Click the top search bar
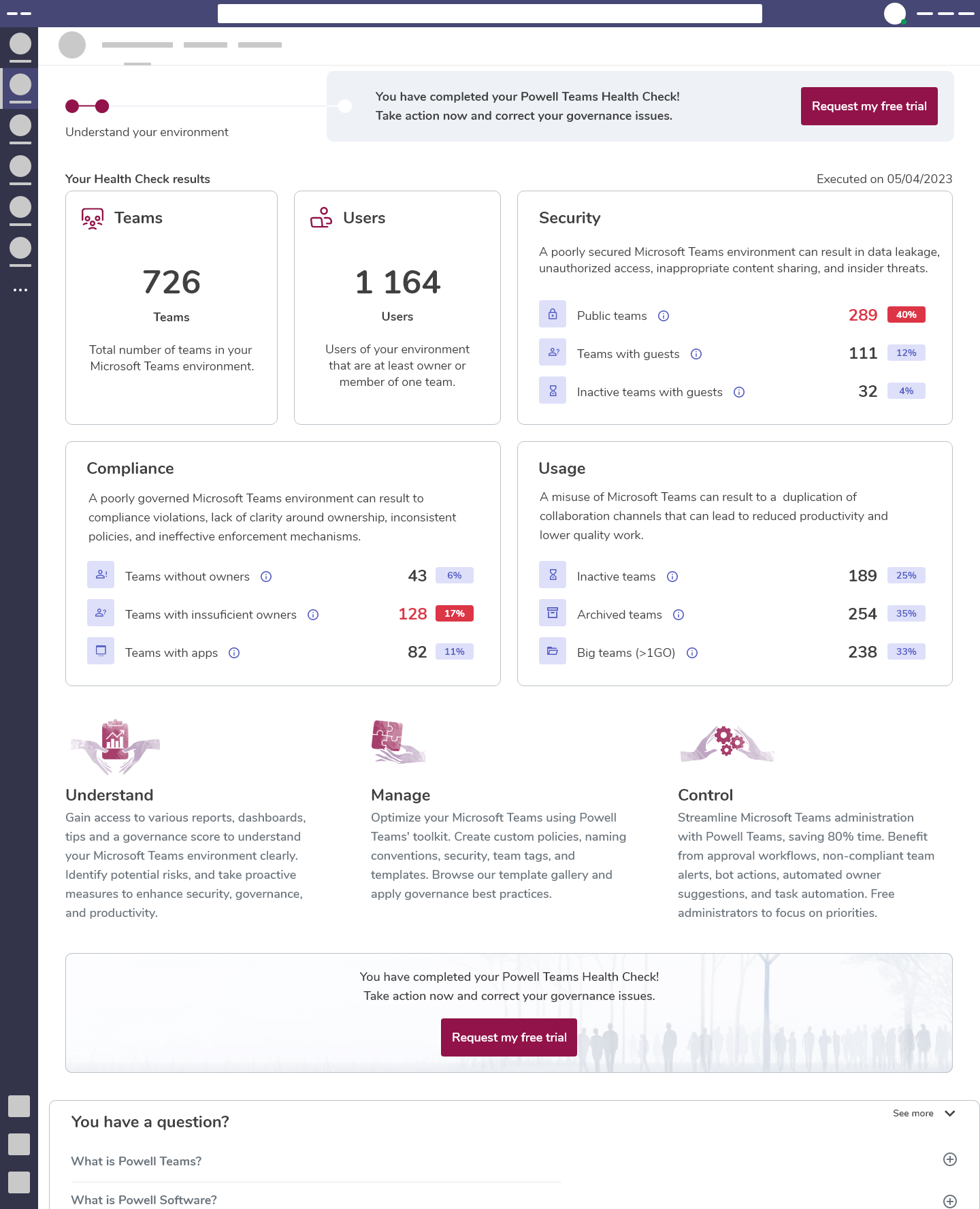The image size is (980, 1209). click(x=490, y=14)
